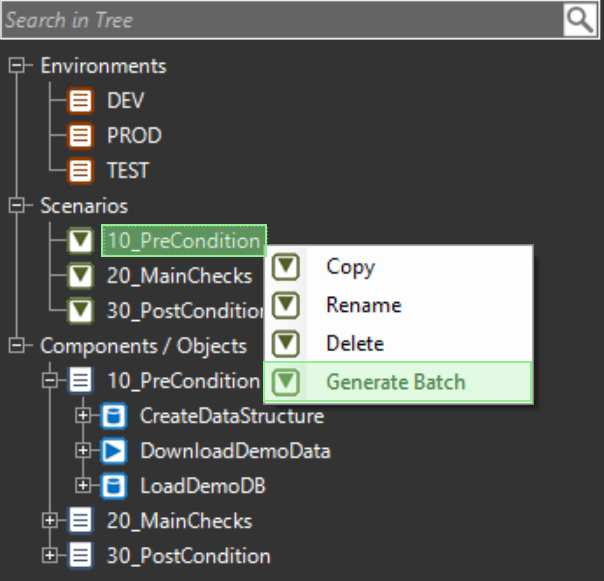Select the TEST environment

(128, 171)
